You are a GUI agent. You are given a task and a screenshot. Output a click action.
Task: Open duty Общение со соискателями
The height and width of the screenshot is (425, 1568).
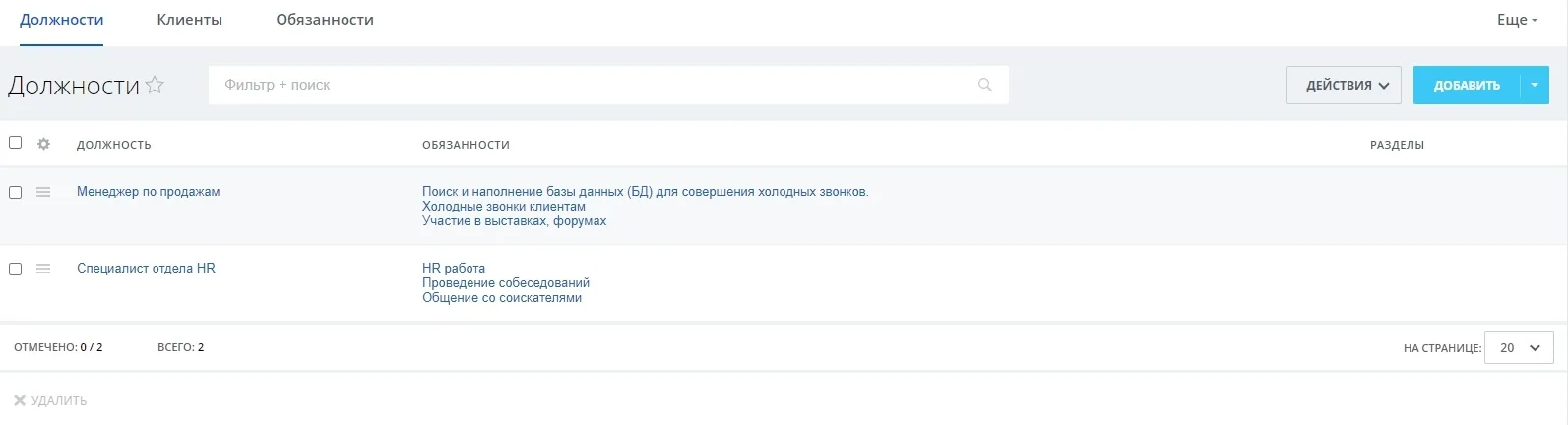[502, 298]
